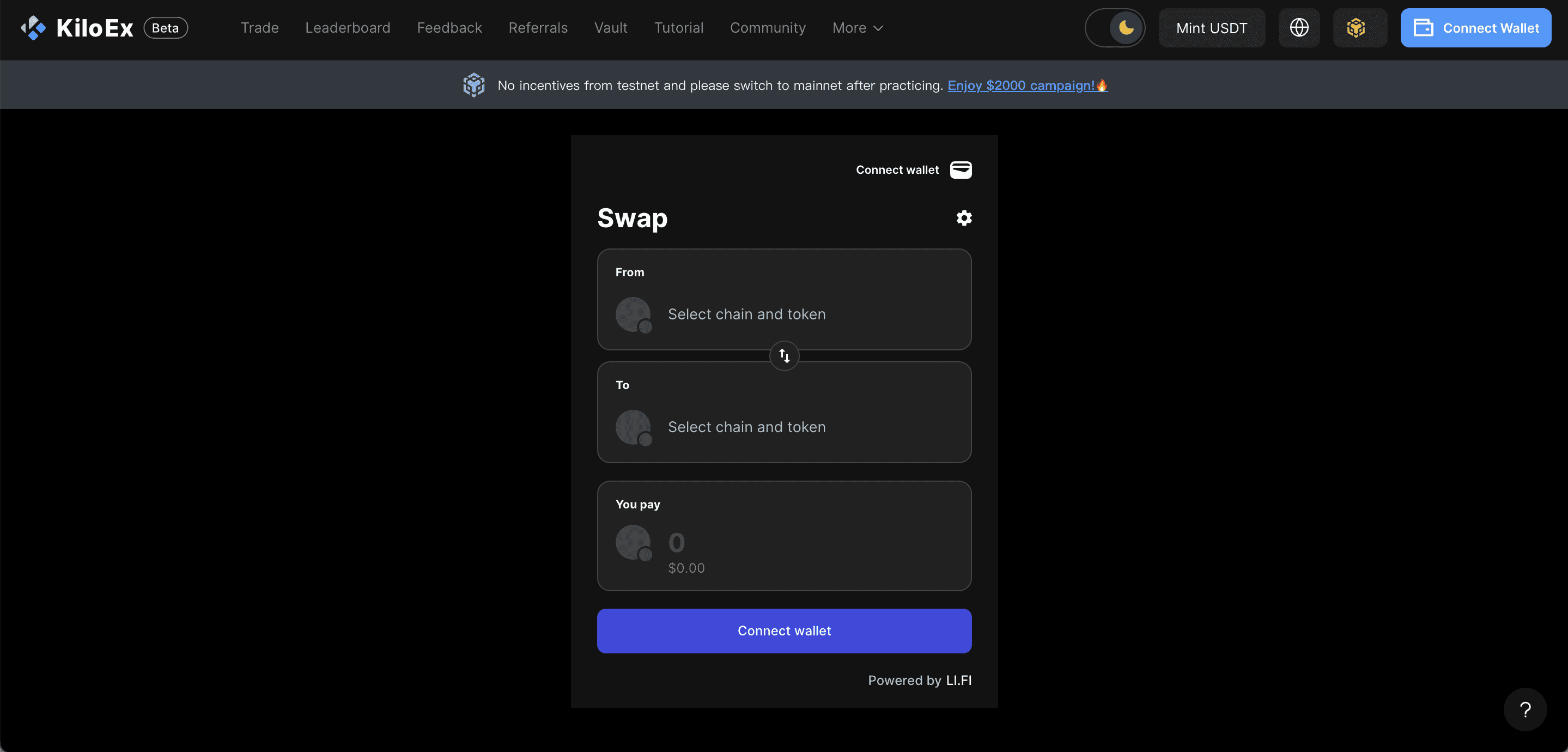Open the To chain and token selector
The width and height of the screenshot is (1568, 752).
(784, 412)
